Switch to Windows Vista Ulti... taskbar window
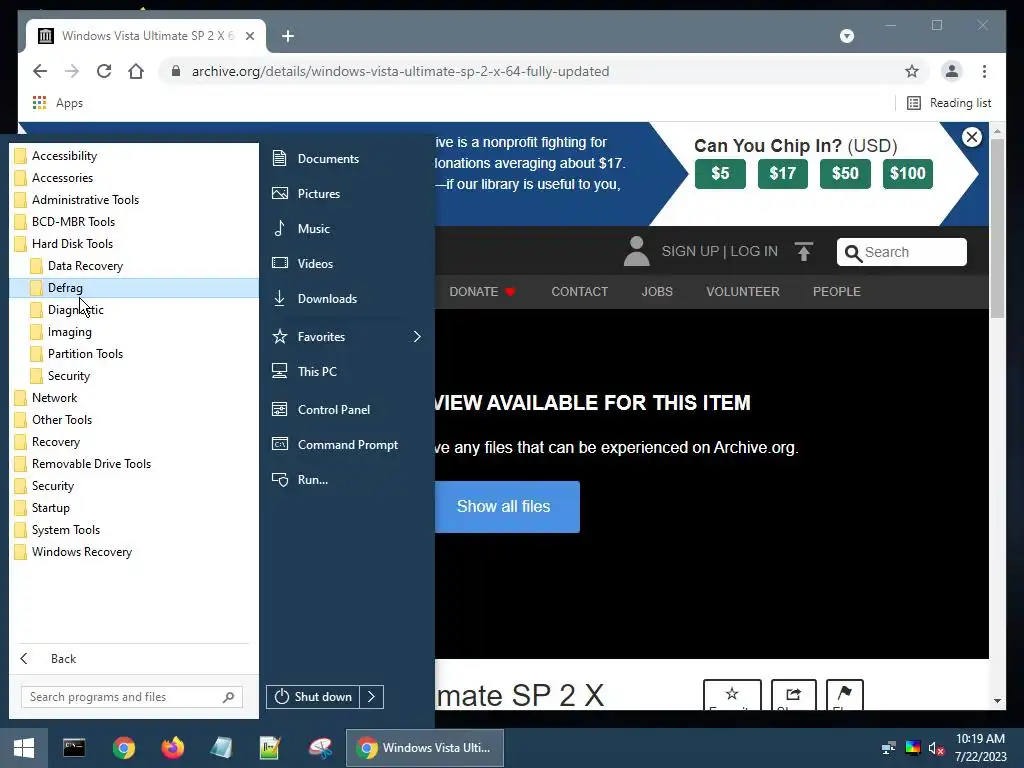The height and width of the screenshot is (768, 1024). (x=424, y=748)
